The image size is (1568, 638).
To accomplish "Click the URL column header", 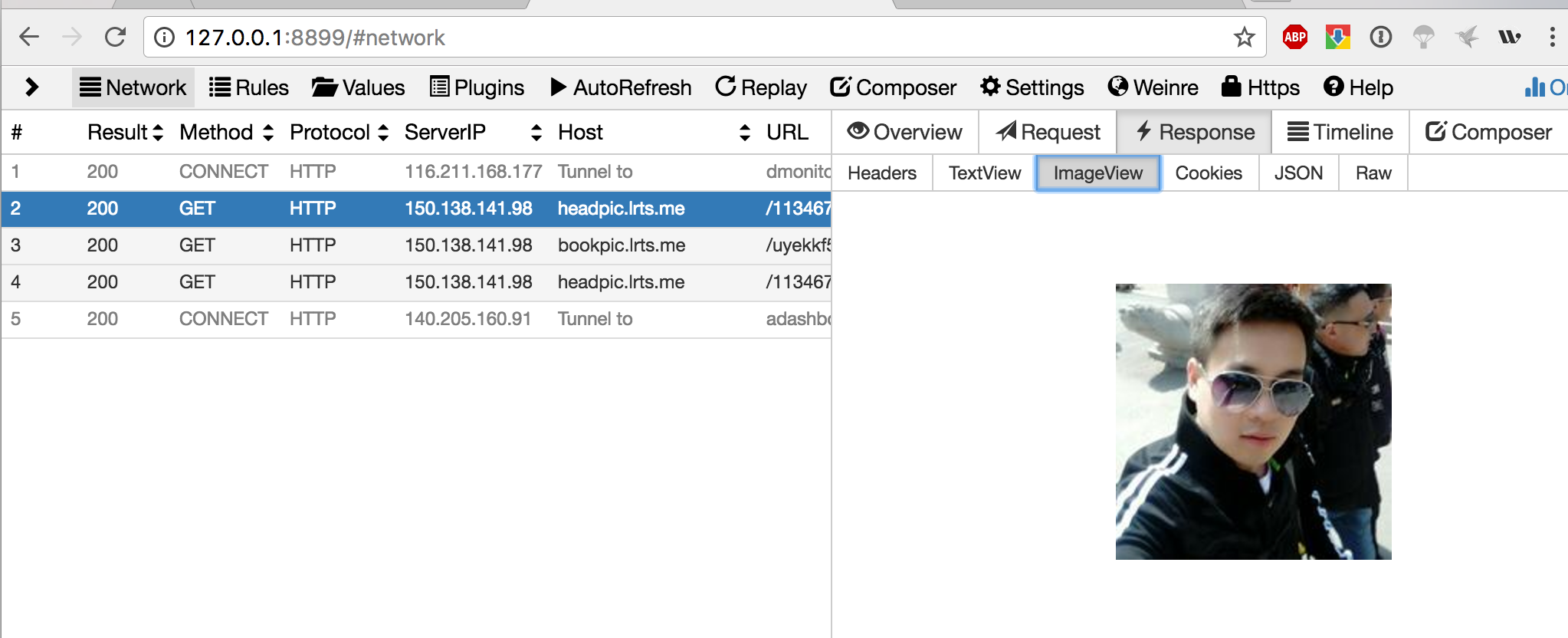I will pos(788,132).
